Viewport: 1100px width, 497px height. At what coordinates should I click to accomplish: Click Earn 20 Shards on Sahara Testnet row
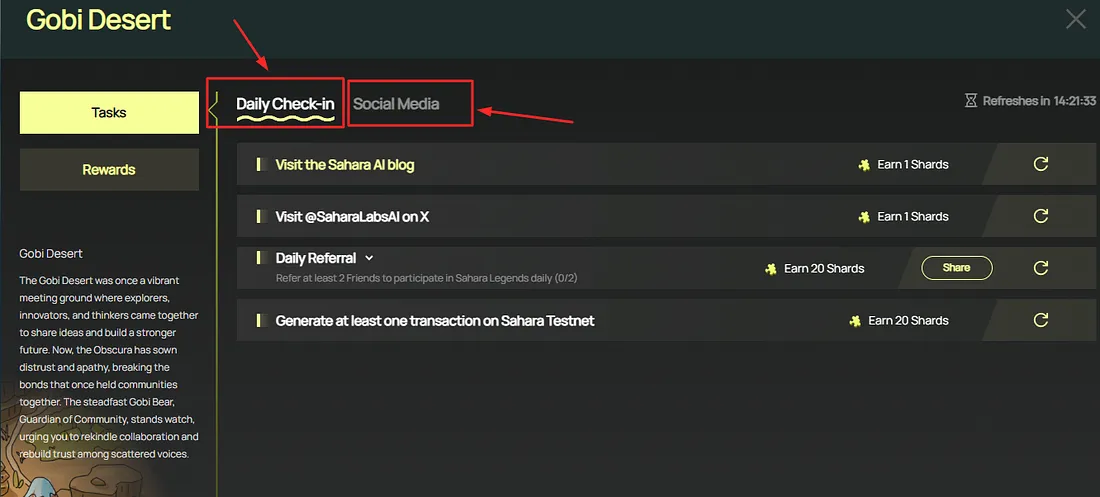point(908,321)
